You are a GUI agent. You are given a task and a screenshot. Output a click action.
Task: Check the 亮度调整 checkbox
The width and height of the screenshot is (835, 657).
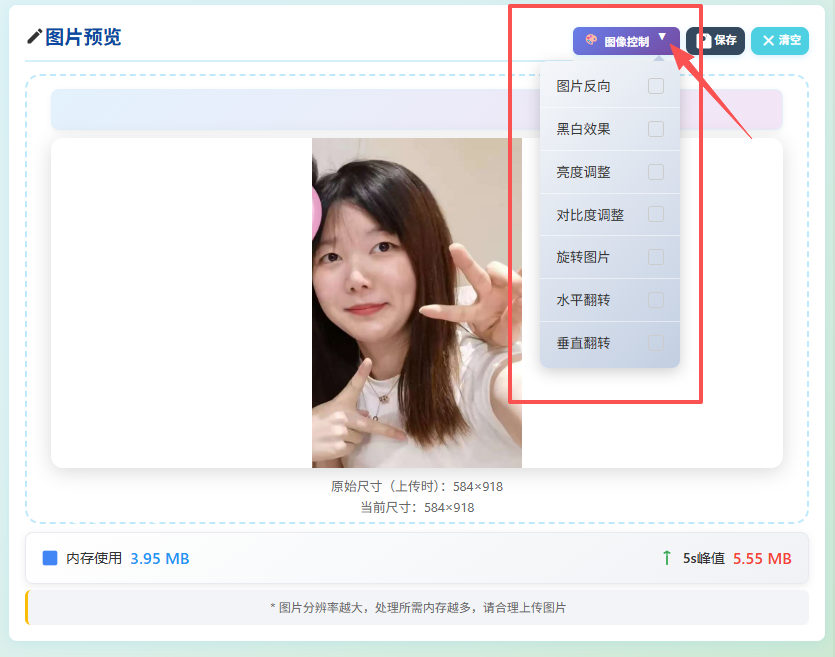tap(656, 172)
